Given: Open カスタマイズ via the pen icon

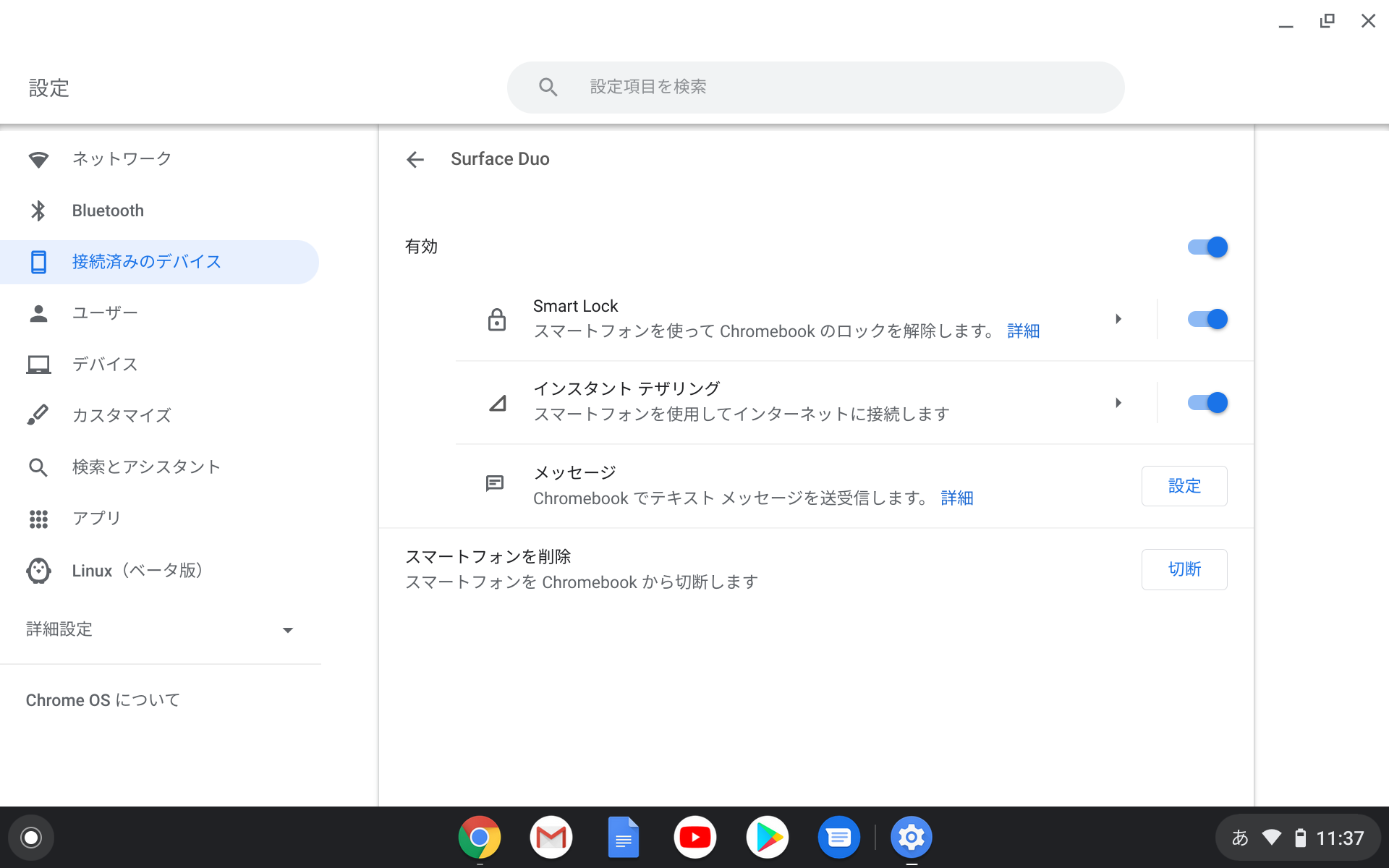Looking at the screenshot, I should [x=38, y=414].
